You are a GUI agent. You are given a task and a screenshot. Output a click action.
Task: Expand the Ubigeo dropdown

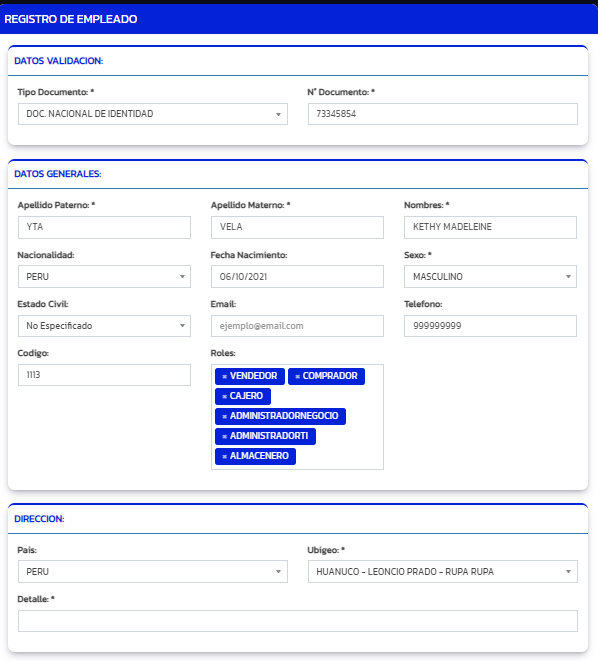point(442,572)
